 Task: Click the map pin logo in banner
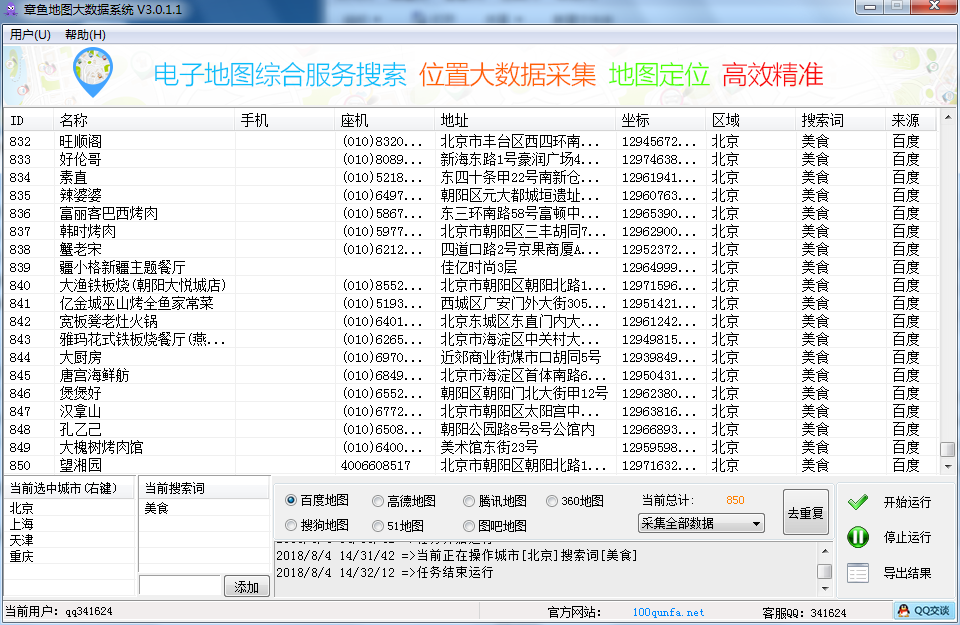pos(93,73)
